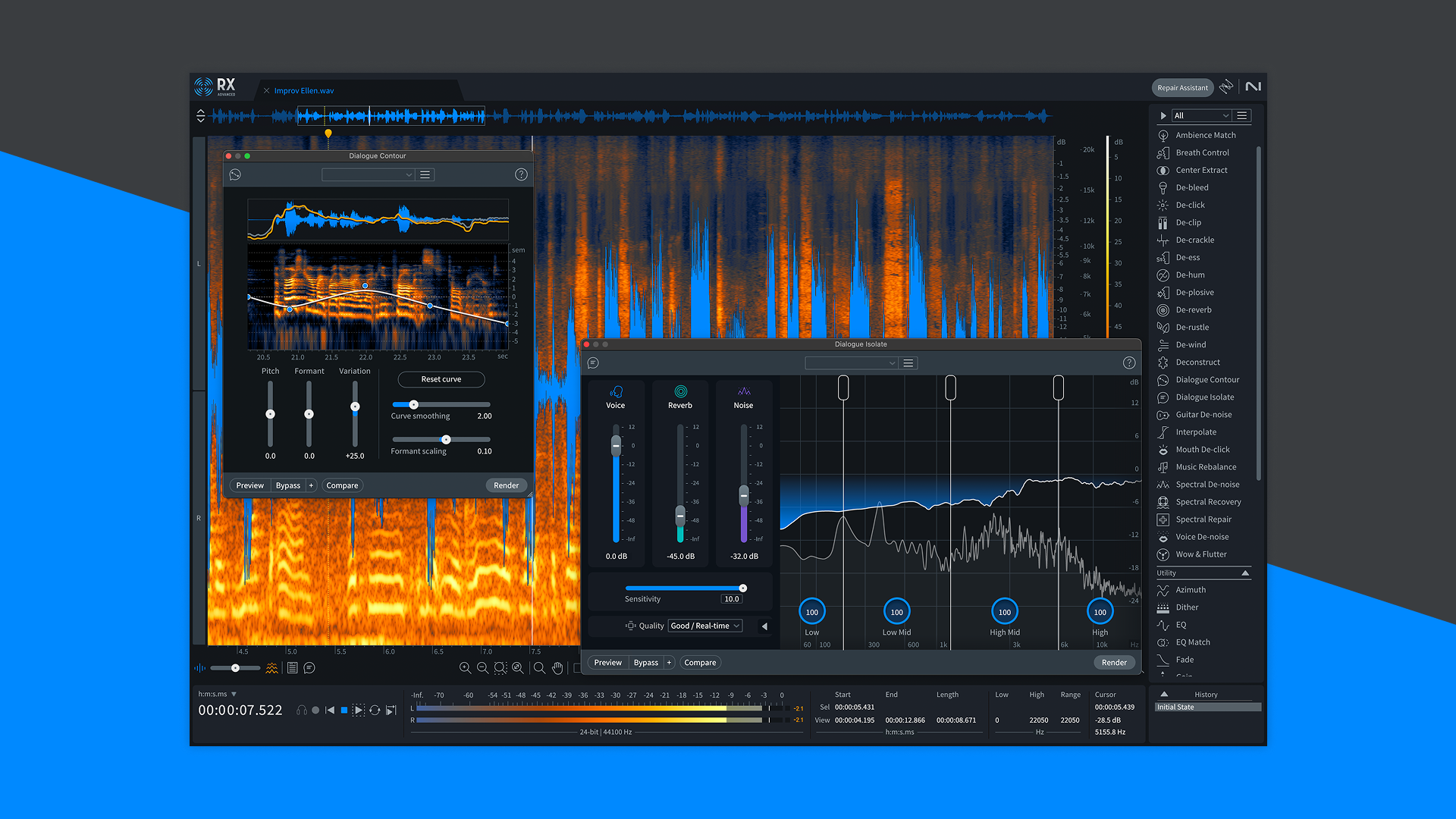Select the De-click module icon

click(x=1163, y=205)
